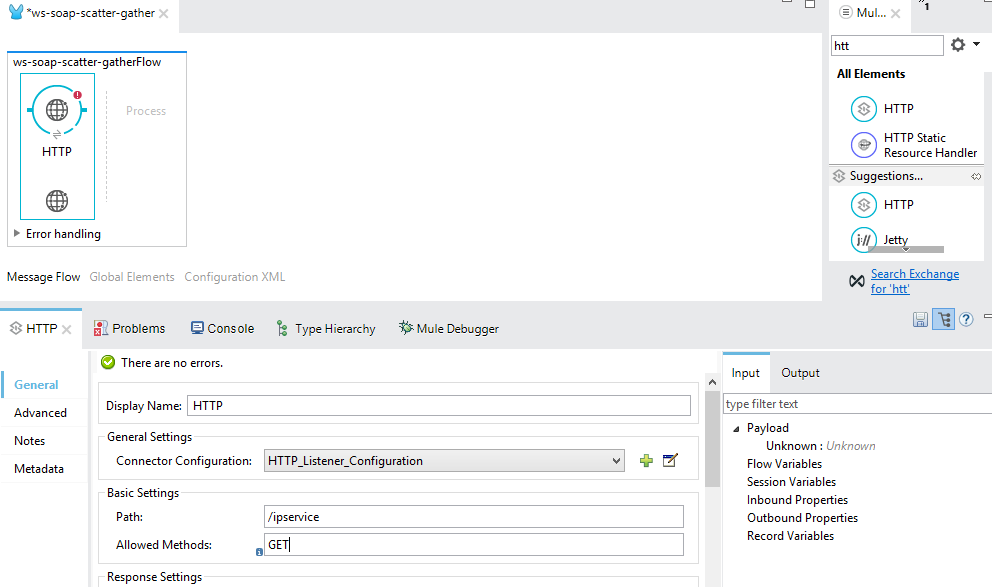Open help with the question mark icon

(966, 319)
